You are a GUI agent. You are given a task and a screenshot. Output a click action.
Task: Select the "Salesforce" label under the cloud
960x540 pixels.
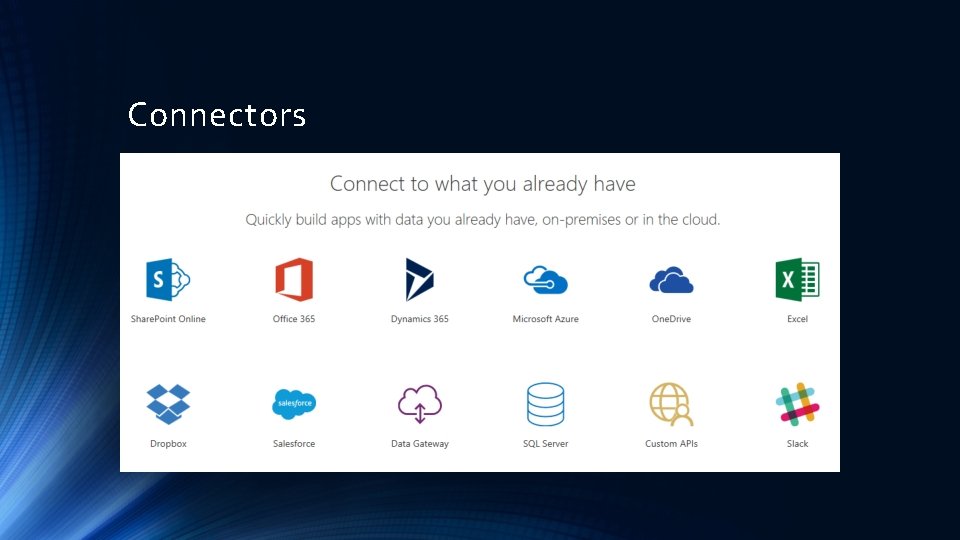click(x=294, y=444)
